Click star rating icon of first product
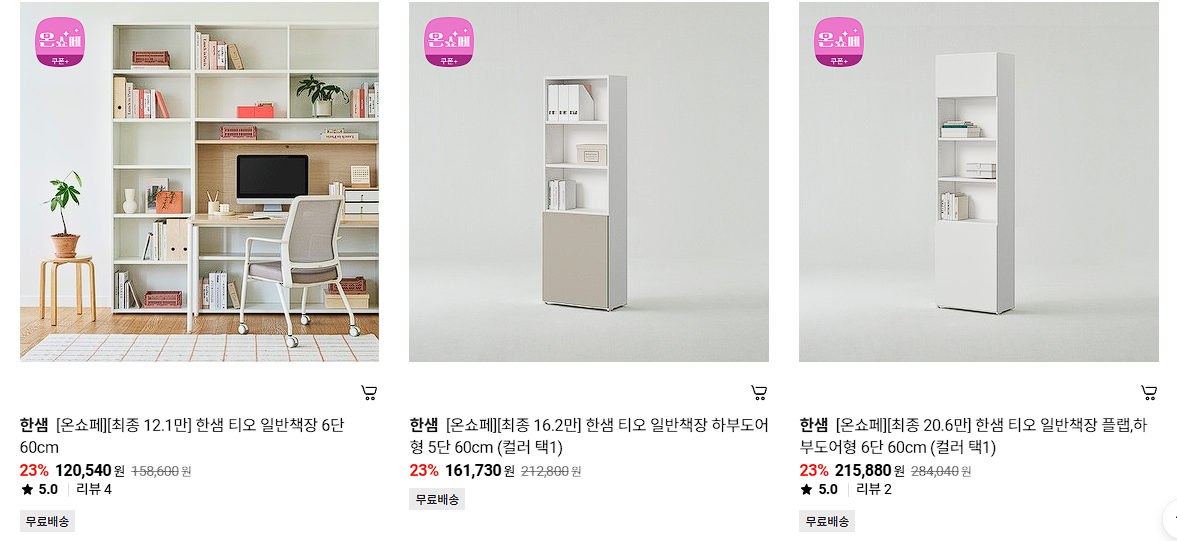This screenshot has height=541, width=1177. click(x=27, y=490)
